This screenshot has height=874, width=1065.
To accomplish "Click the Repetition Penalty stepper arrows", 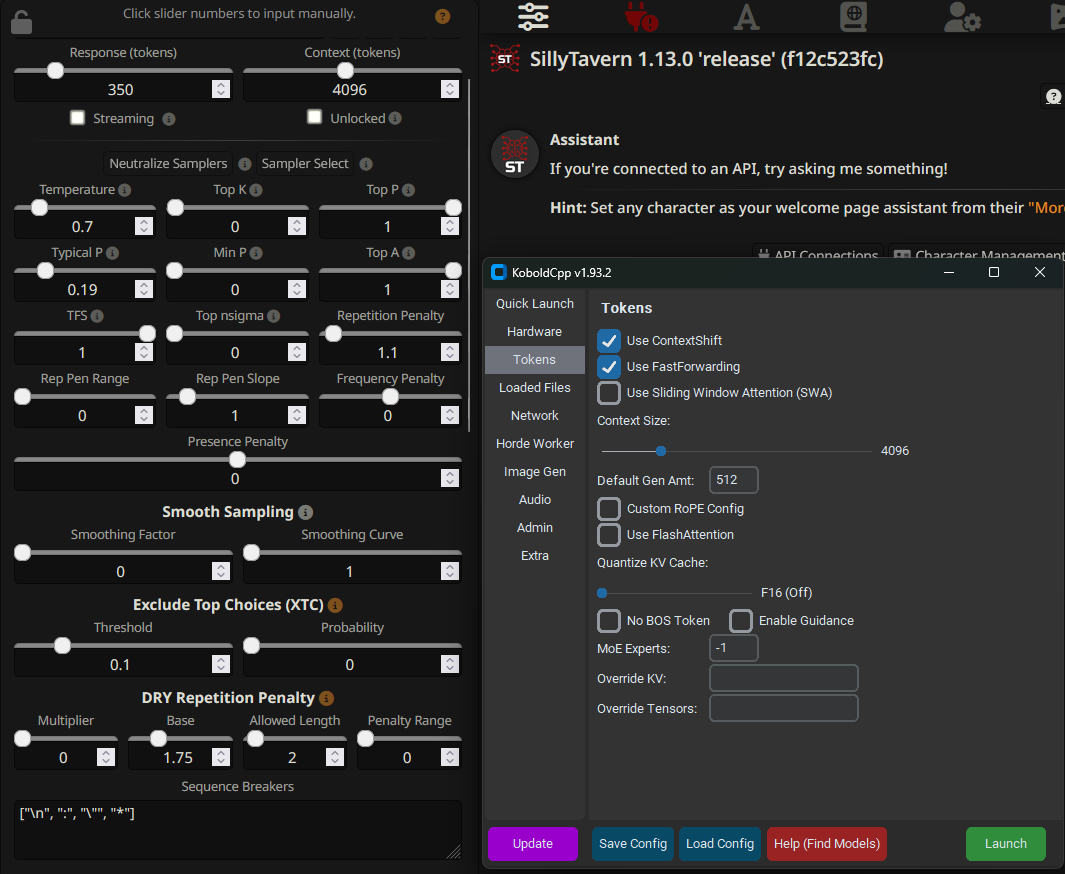I will tap(450, 352).
